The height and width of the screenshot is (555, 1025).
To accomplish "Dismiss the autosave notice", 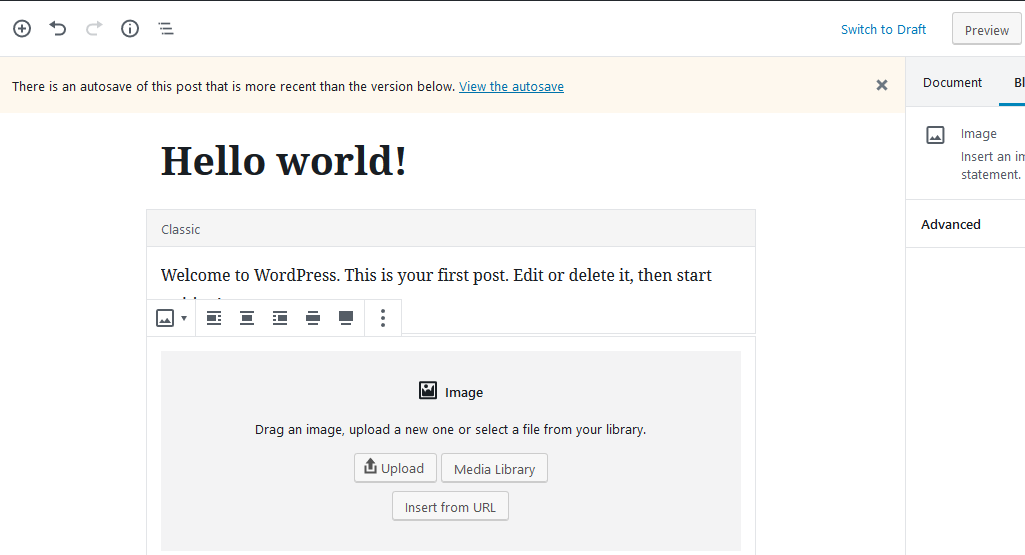I will (882, 85).
